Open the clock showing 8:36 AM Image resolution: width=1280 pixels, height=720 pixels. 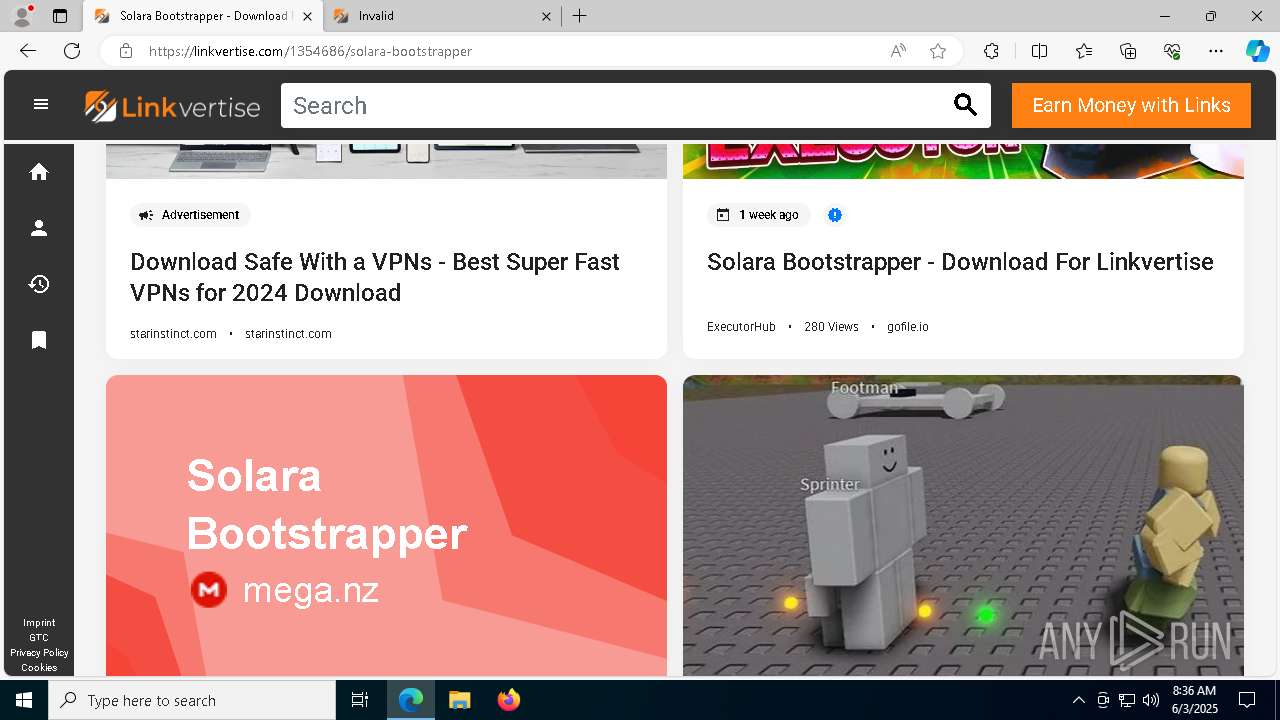1194,700
